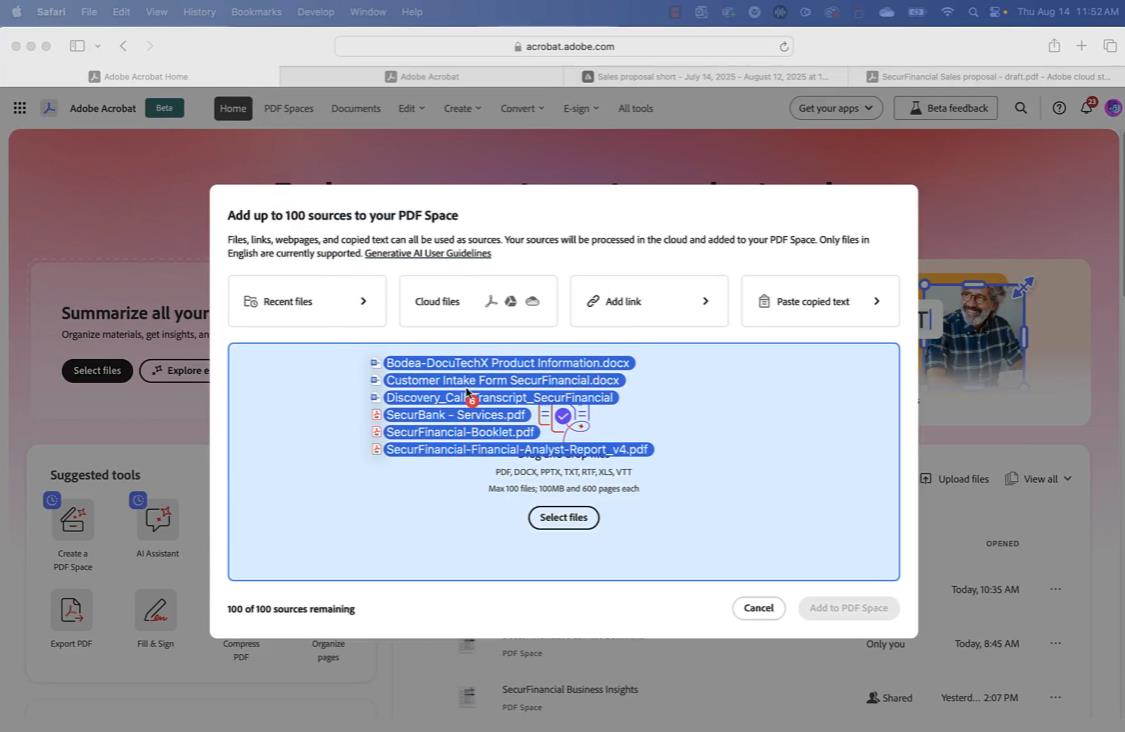Open the Cloud files option
Screen dimensions: 1125x732
click(x=478, y=301)
